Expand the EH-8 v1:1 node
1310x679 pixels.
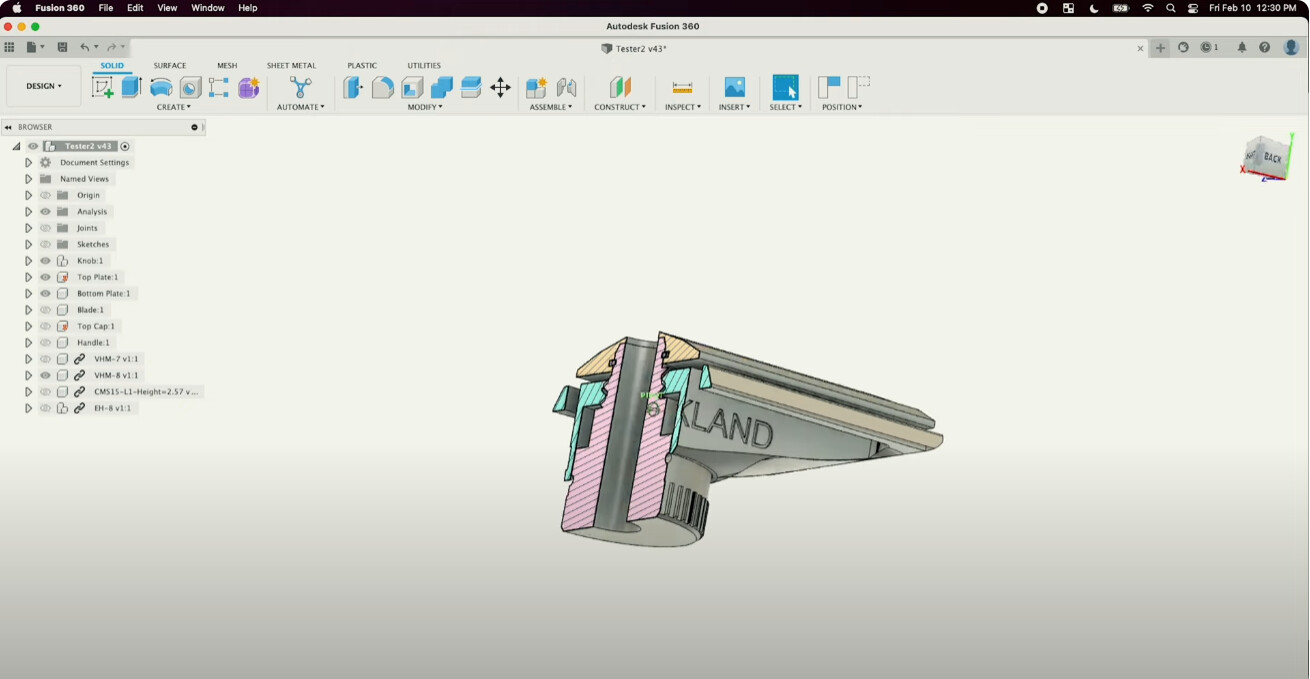point(28,408)
